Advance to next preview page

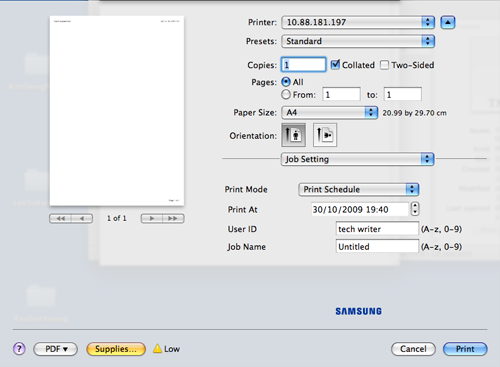tap(152, 219)
